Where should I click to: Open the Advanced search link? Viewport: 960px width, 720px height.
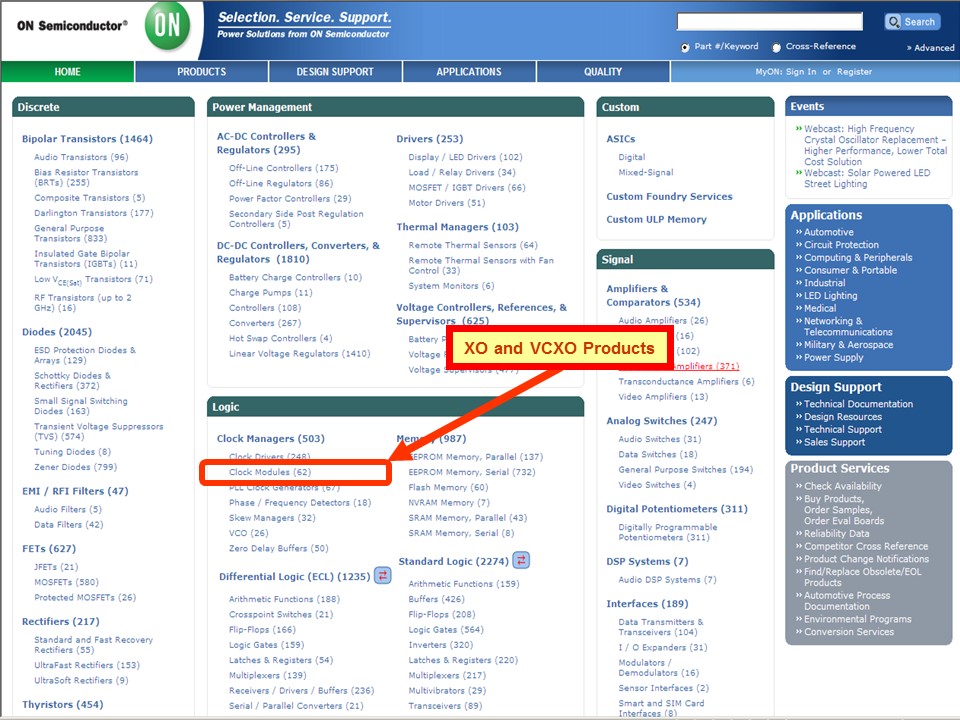(x=931, y=48)
